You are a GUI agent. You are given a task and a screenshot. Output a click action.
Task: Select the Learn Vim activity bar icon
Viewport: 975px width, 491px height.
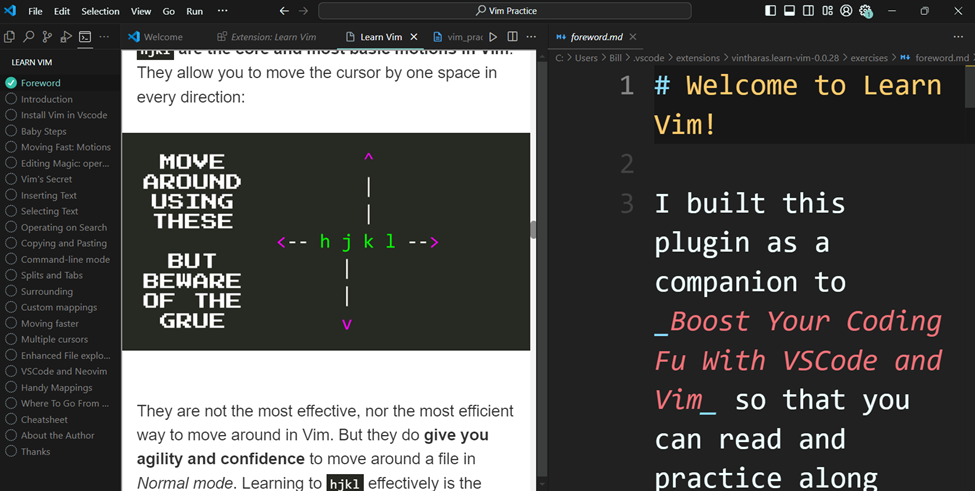[85, 37]
